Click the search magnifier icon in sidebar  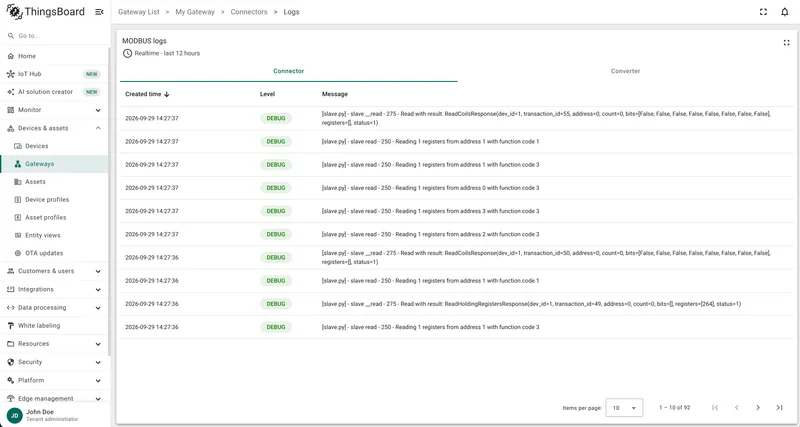pos(11,36)
